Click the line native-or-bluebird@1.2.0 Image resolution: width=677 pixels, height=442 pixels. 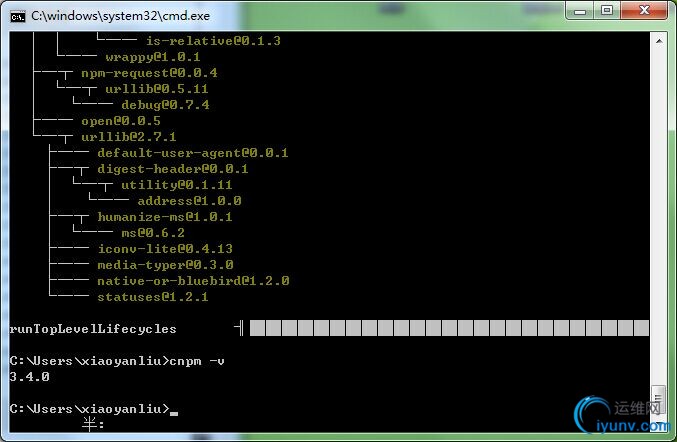click(193, 281)
